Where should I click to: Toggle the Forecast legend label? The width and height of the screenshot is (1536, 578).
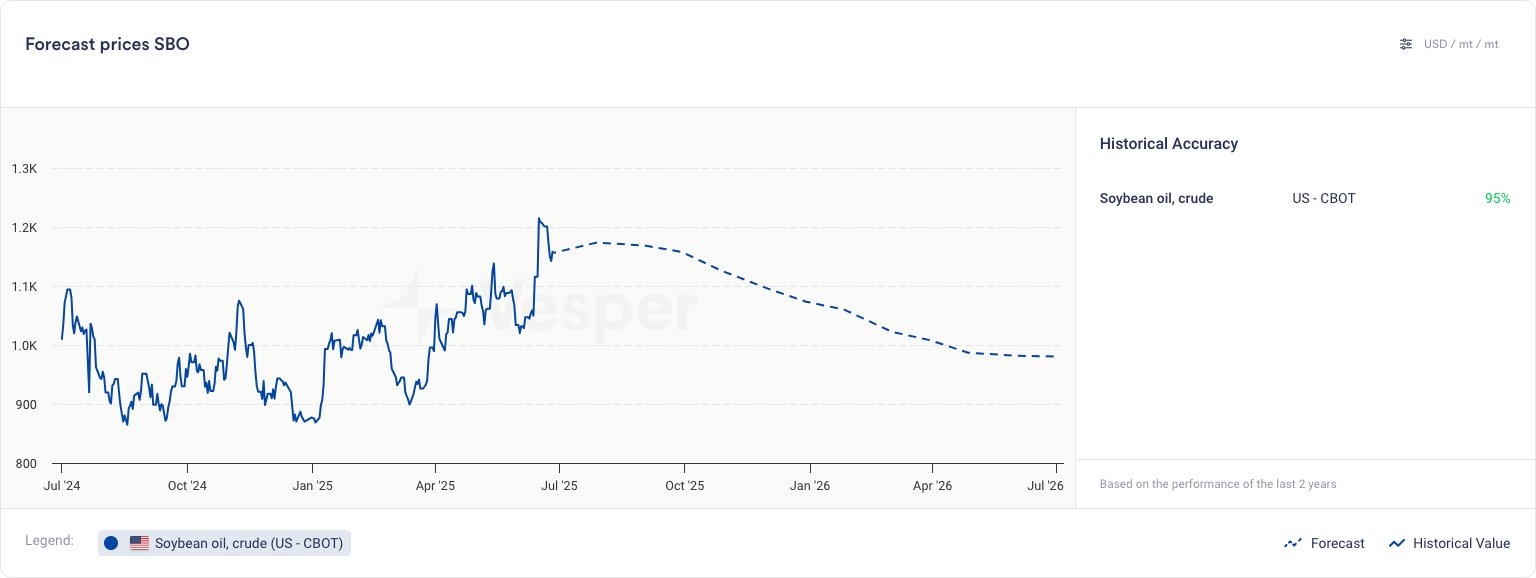point(1337,543)
